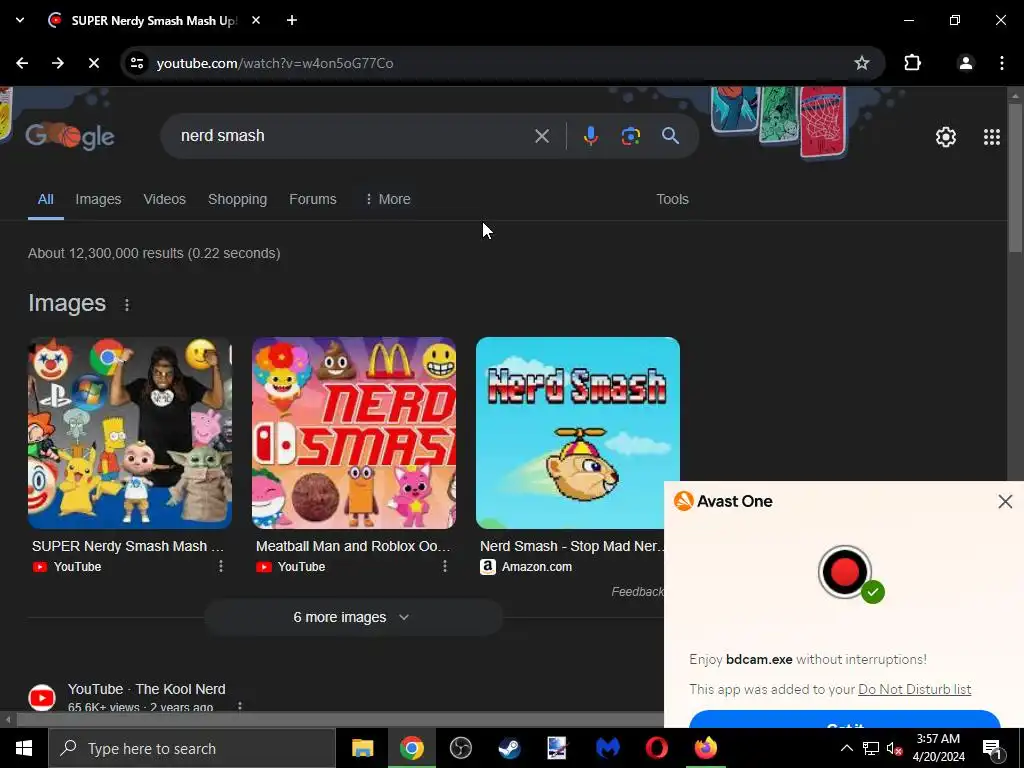This screenshot has height=768, width=1024.
Task: Bookmark this page with the star
Action: click(x=862, y=63)
